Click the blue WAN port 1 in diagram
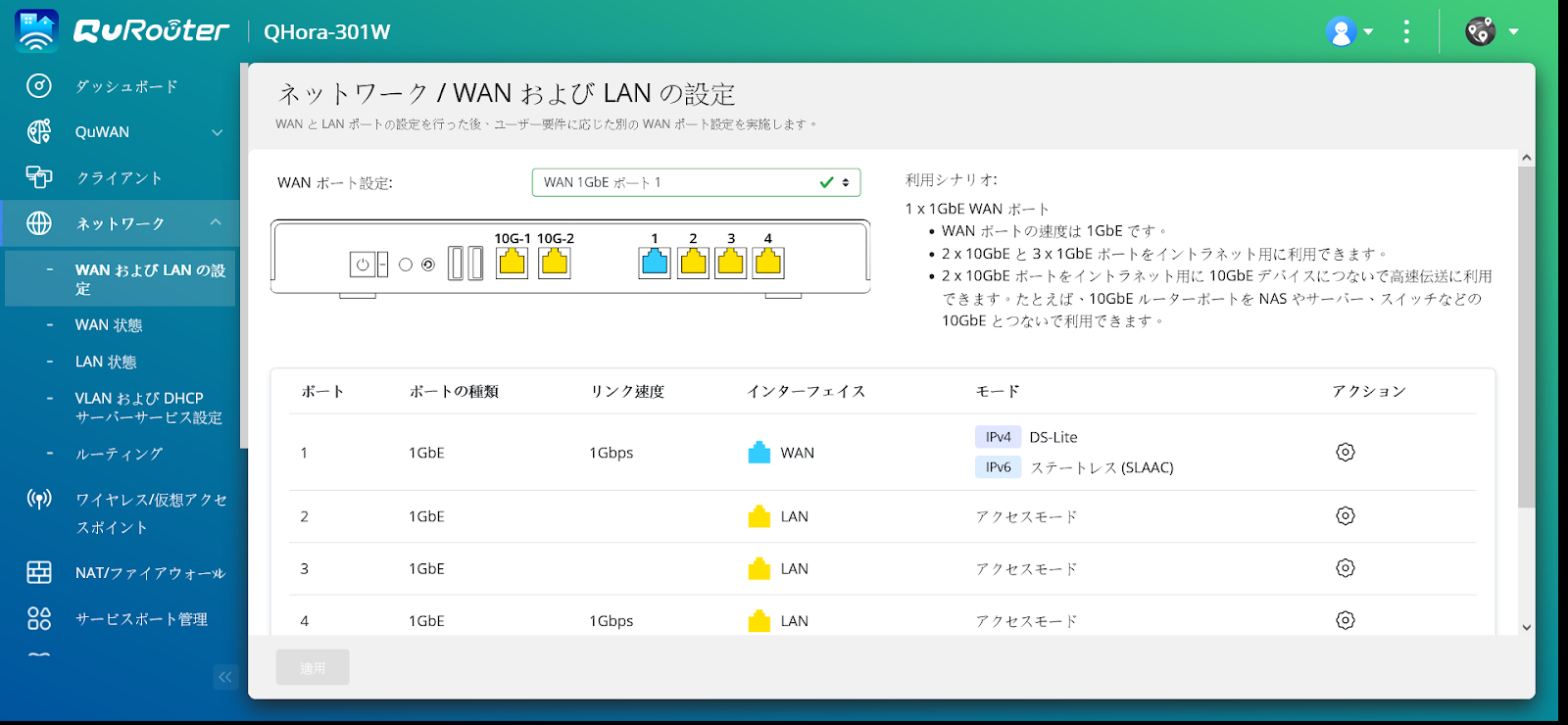 [655, 263]
